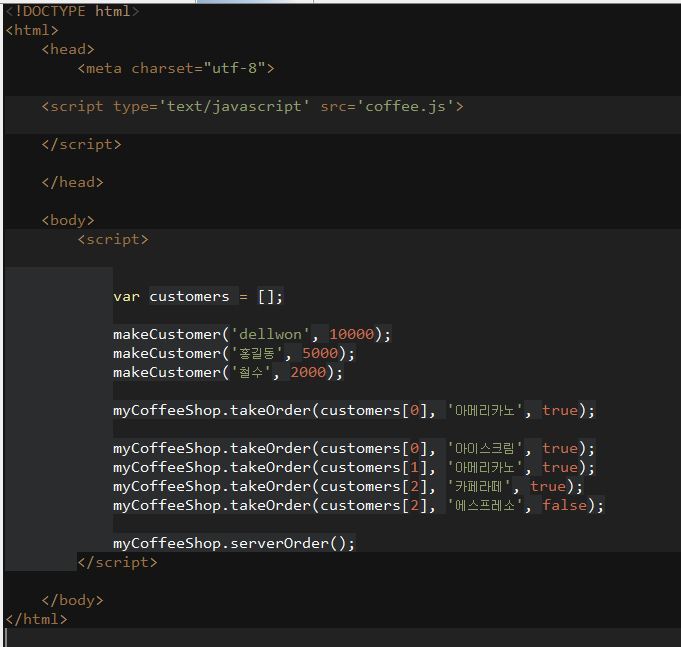Viewport: 681px width, 647px height.
Task: Click the false argument value
Action: 565,505
